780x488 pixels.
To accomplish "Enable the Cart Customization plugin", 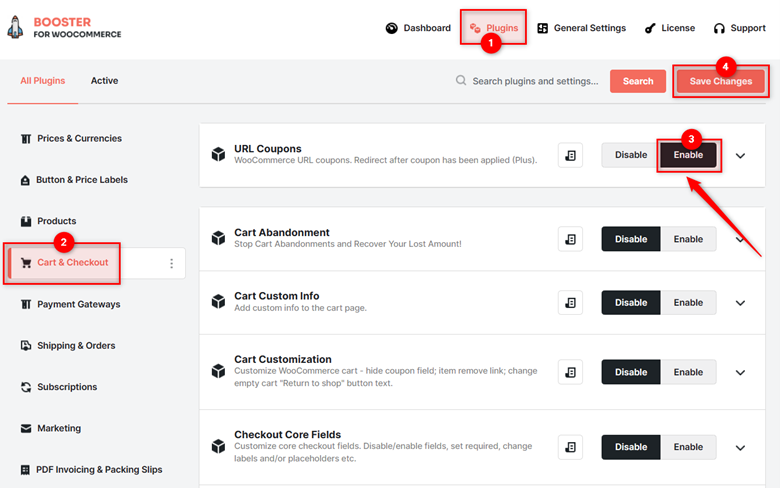I will [x=688, y=372].
